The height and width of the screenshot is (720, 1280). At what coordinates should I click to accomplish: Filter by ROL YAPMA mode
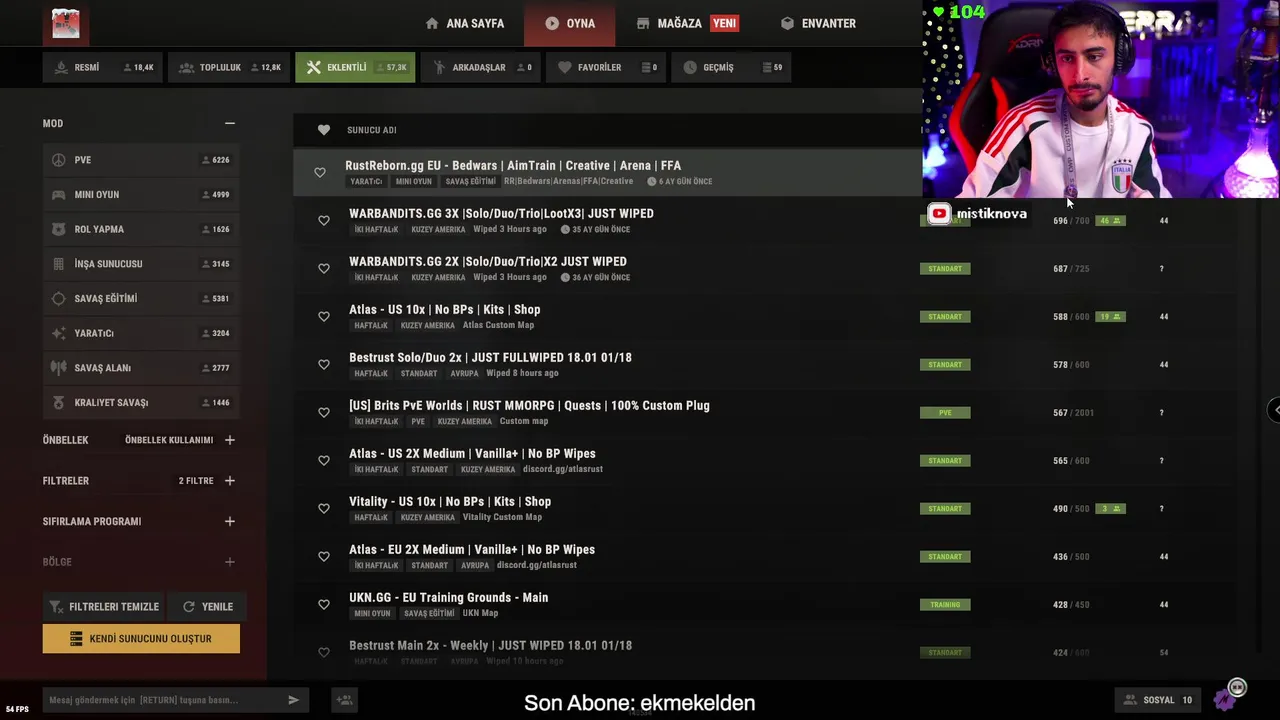(x=141, y=229)
